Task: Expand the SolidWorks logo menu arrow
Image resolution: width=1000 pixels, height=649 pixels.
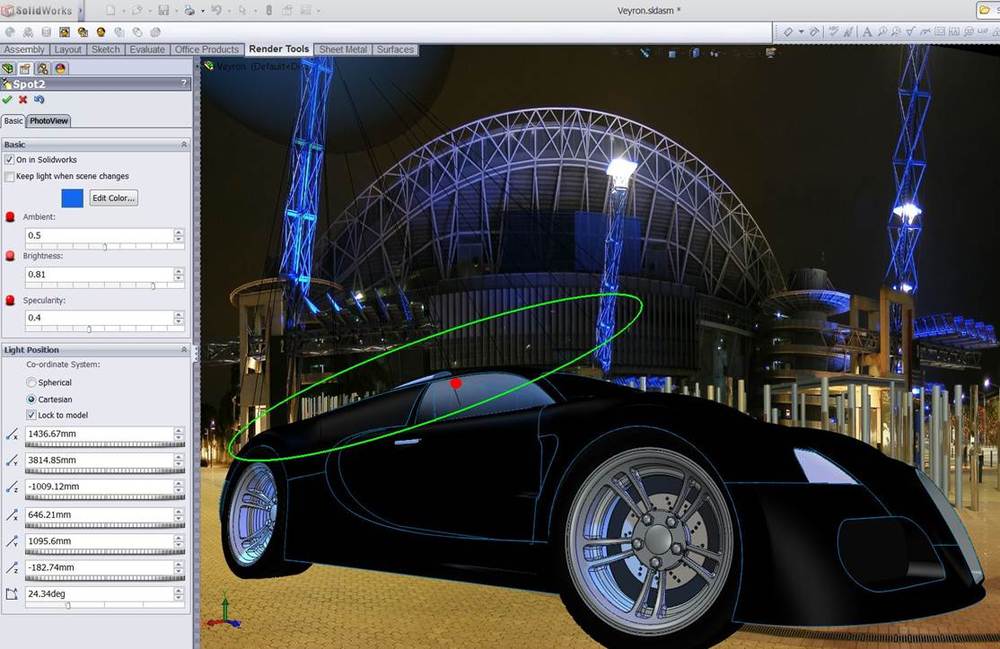Action: click(x=79, y=10)
